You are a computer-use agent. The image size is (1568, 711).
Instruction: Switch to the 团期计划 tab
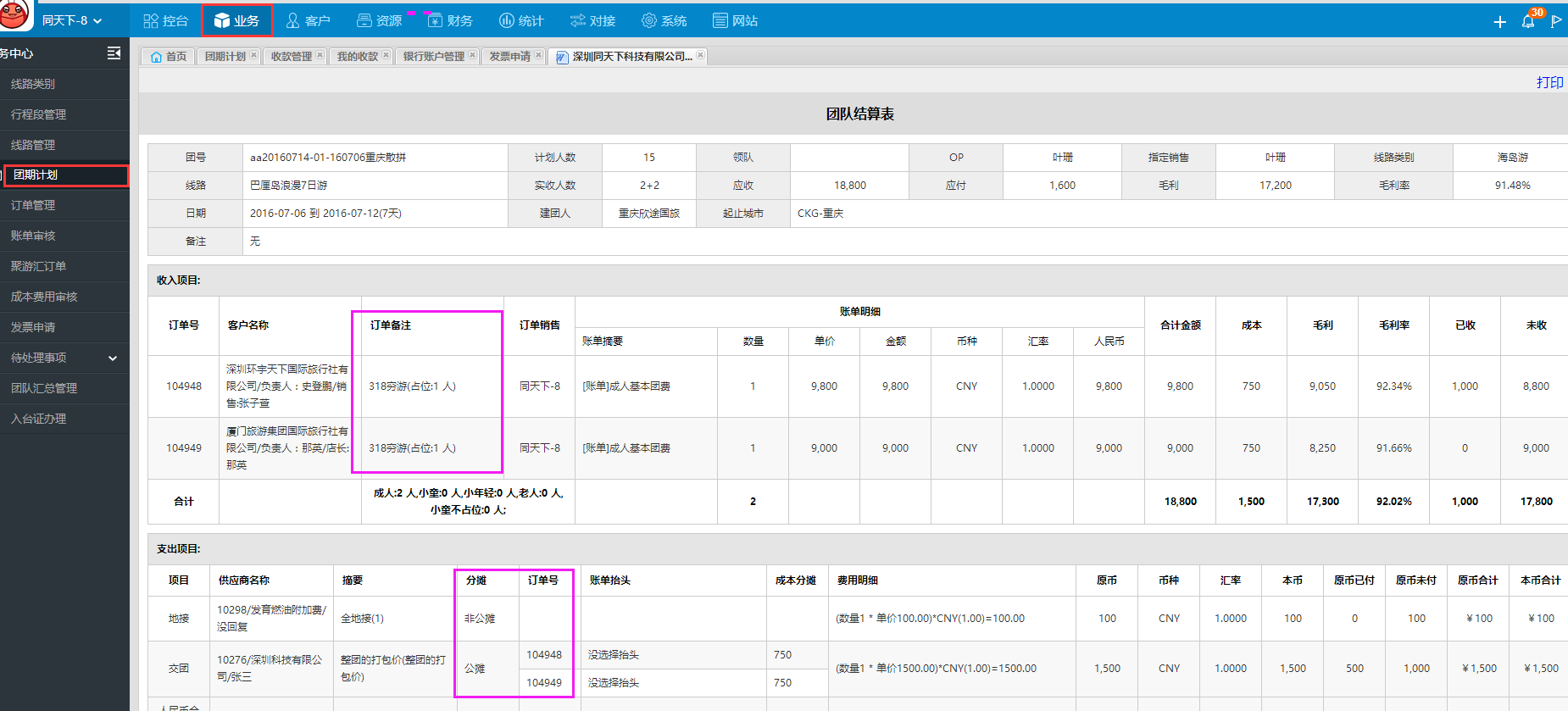225,57
